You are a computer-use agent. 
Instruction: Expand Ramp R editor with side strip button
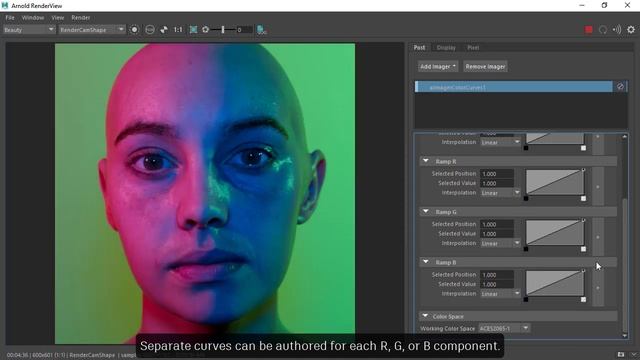click(x=598, y=187)
